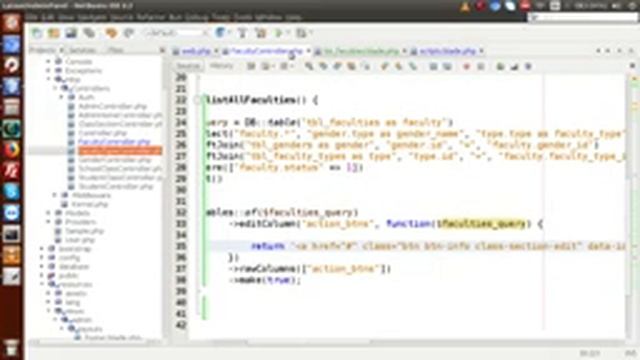This screenshot has height=360, width=640.
Task: Toggle Rectangular Selection in editor toolbar
Action: 366,66
